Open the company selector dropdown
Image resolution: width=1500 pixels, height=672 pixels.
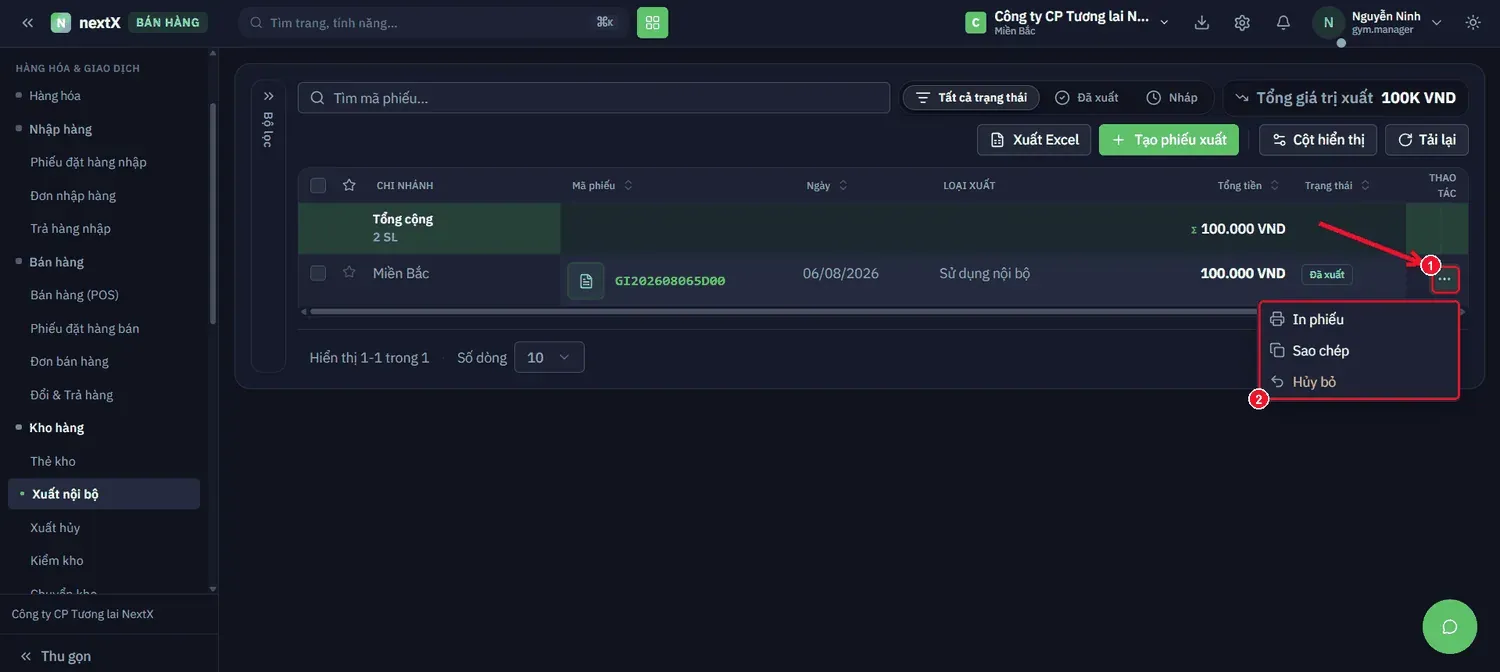click(1067, 22)
